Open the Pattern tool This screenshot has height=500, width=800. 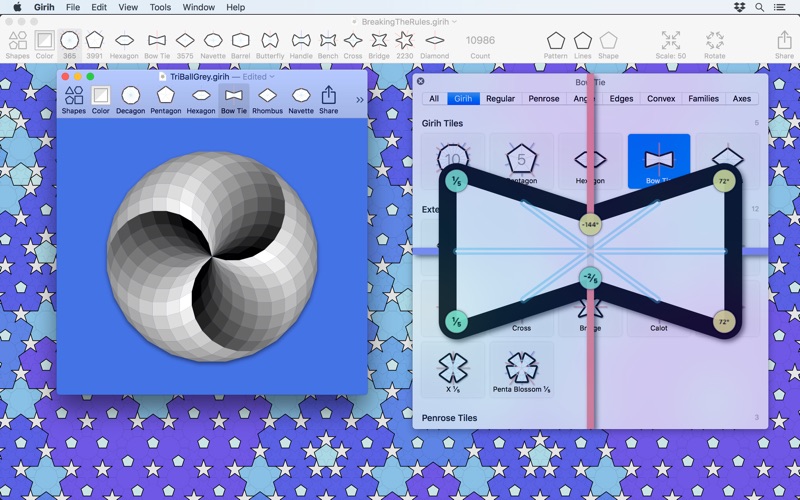pos(555,41)
